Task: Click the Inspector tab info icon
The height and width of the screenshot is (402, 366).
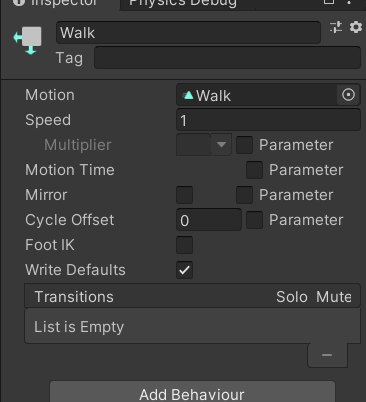Action: click(19, 3)
